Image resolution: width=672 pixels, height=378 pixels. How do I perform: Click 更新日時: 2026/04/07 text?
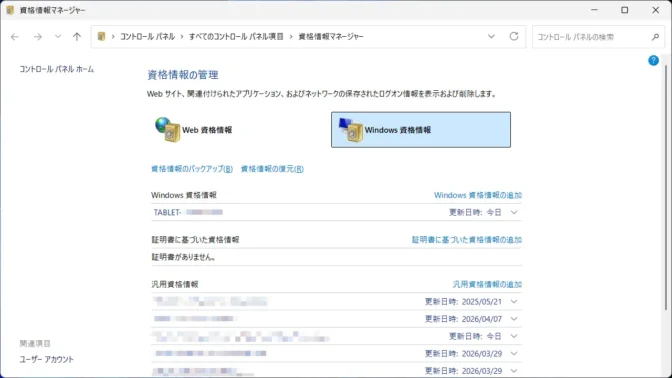(x=463, y=319)
